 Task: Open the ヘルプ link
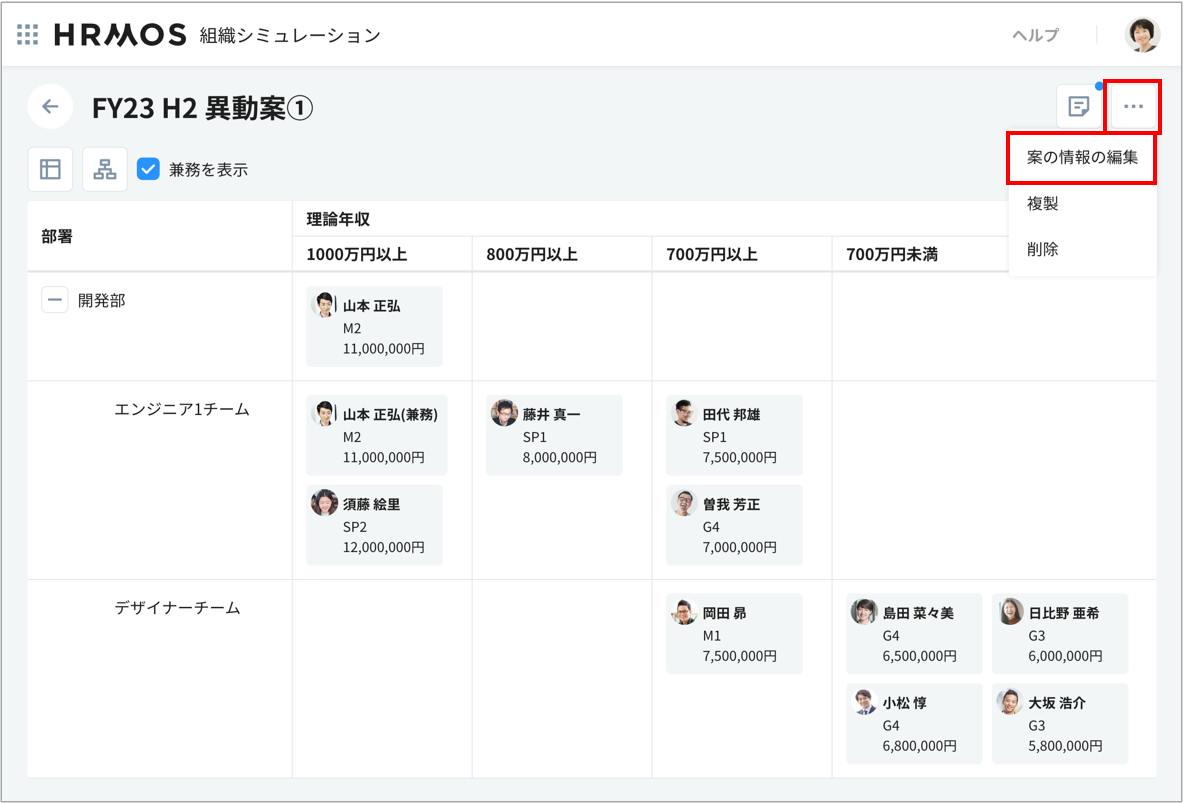click(x=1035, y=35)
